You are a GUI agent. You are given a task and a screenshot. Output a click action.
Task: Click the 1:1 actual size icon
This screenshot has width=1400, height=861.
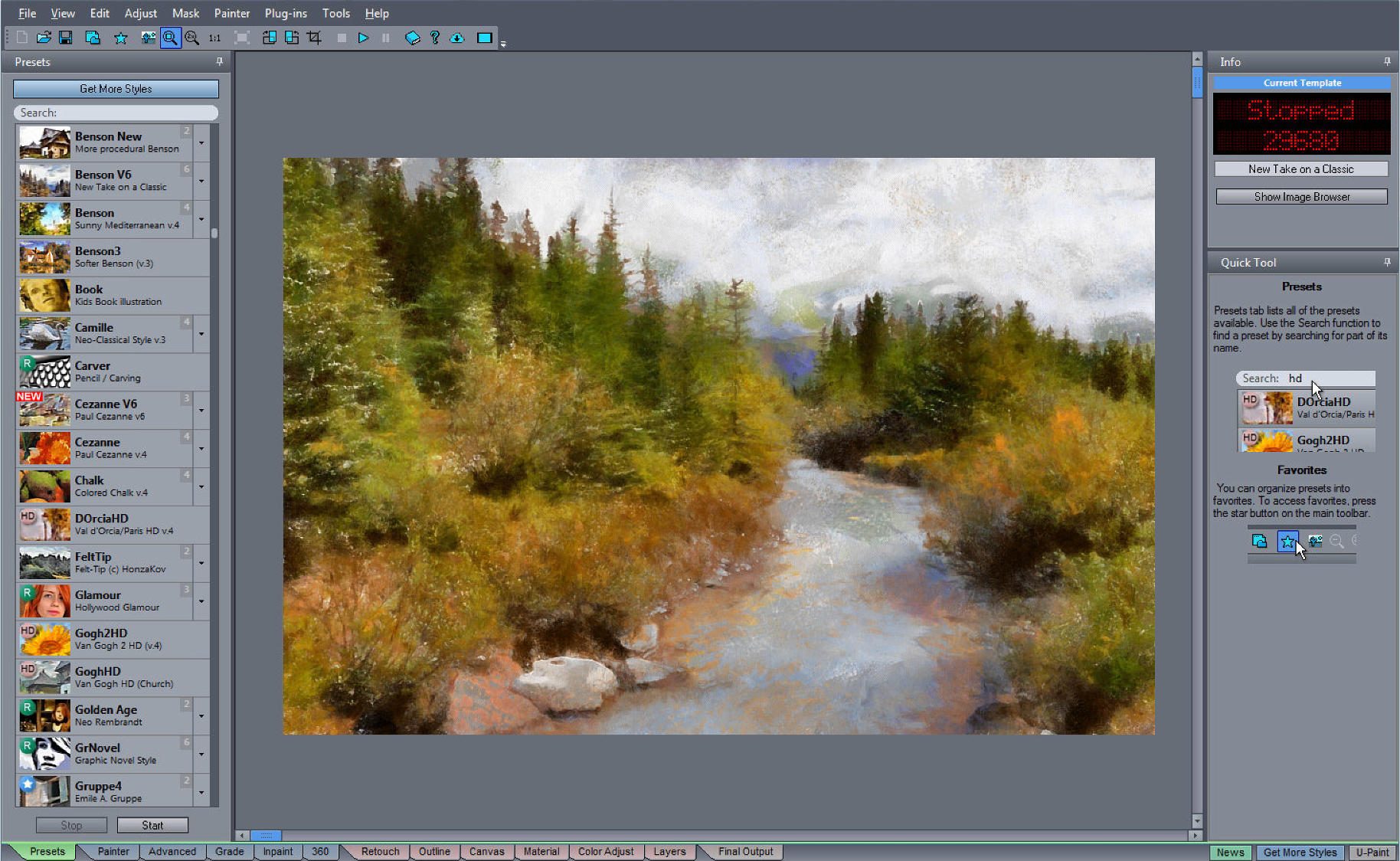click(x=214, y=38)
